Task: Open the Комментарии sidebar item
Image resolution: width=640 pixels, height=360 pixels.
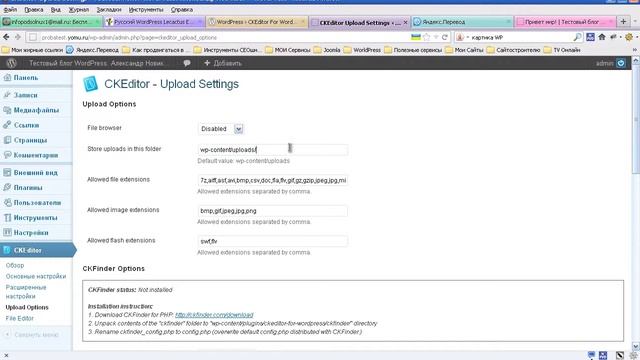Action: (36, 155)
